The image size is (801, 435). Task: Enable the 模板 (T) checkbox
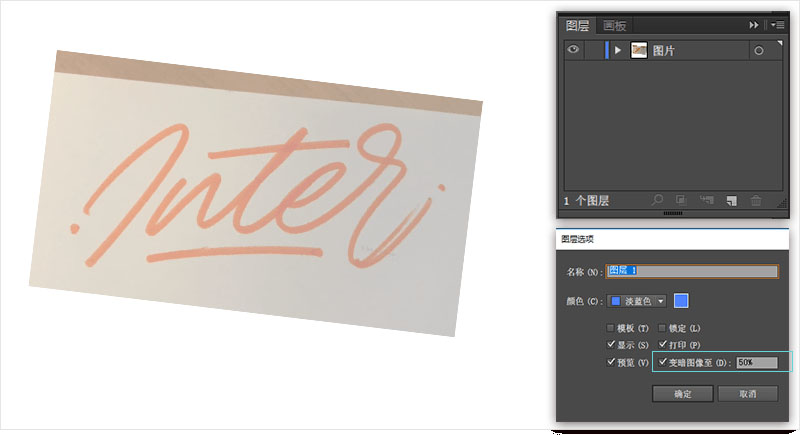point(611,328)
